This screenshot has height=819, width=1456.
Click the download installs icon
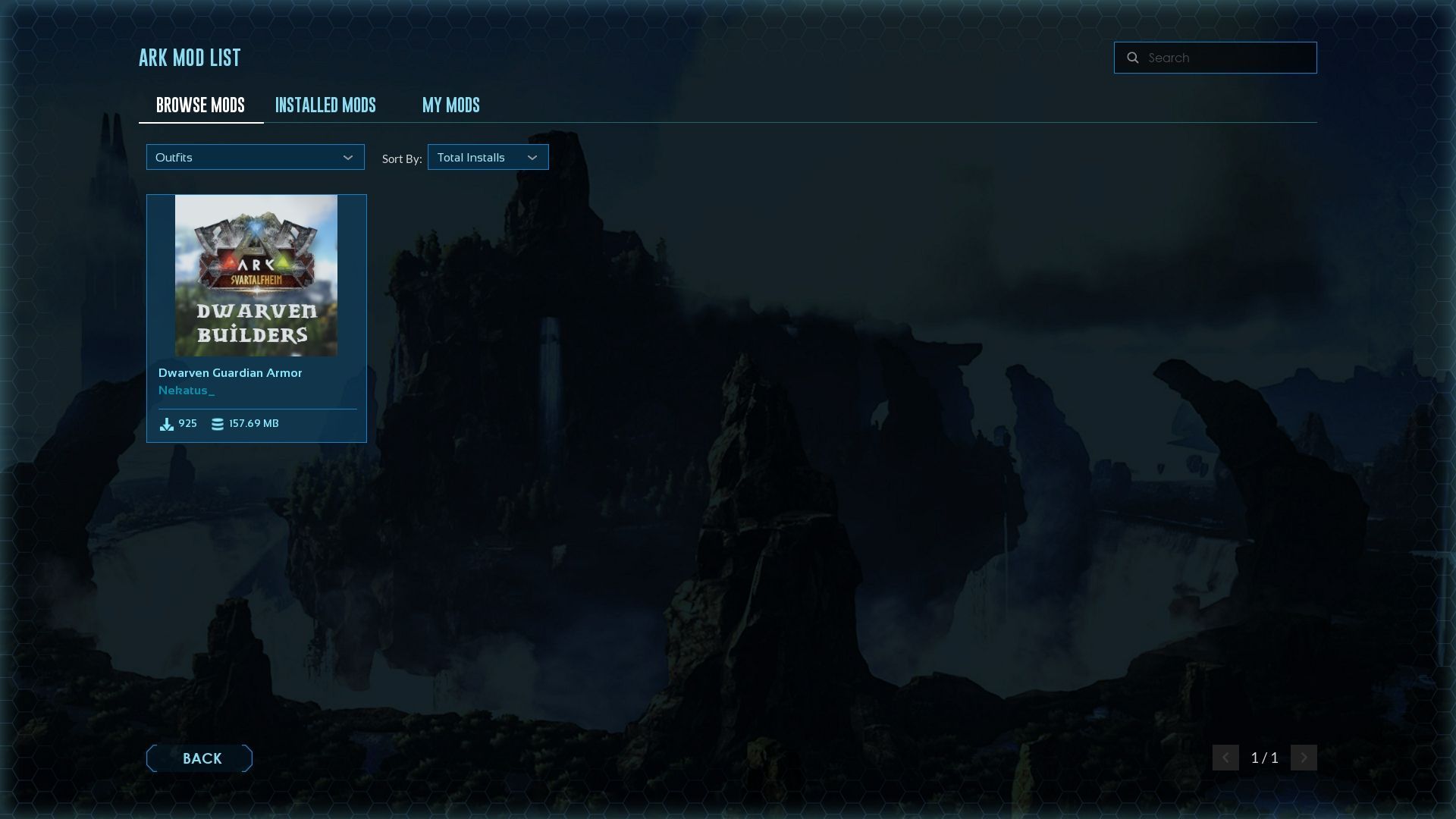pyautogui.click(x=166, y=424)
